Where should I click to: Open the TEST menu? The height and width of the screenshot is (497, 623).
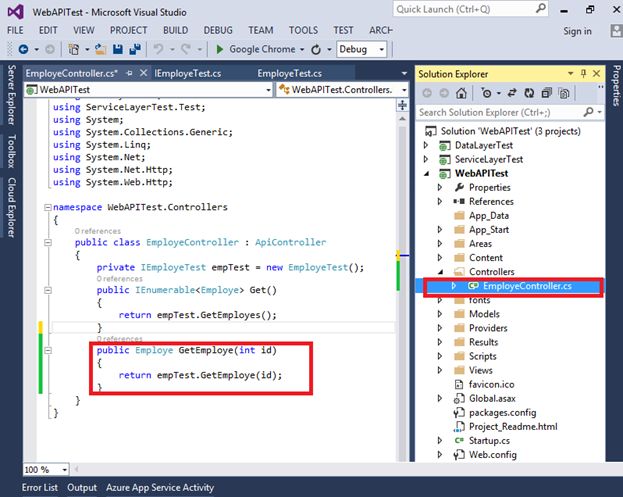click(x=343, y=30)
